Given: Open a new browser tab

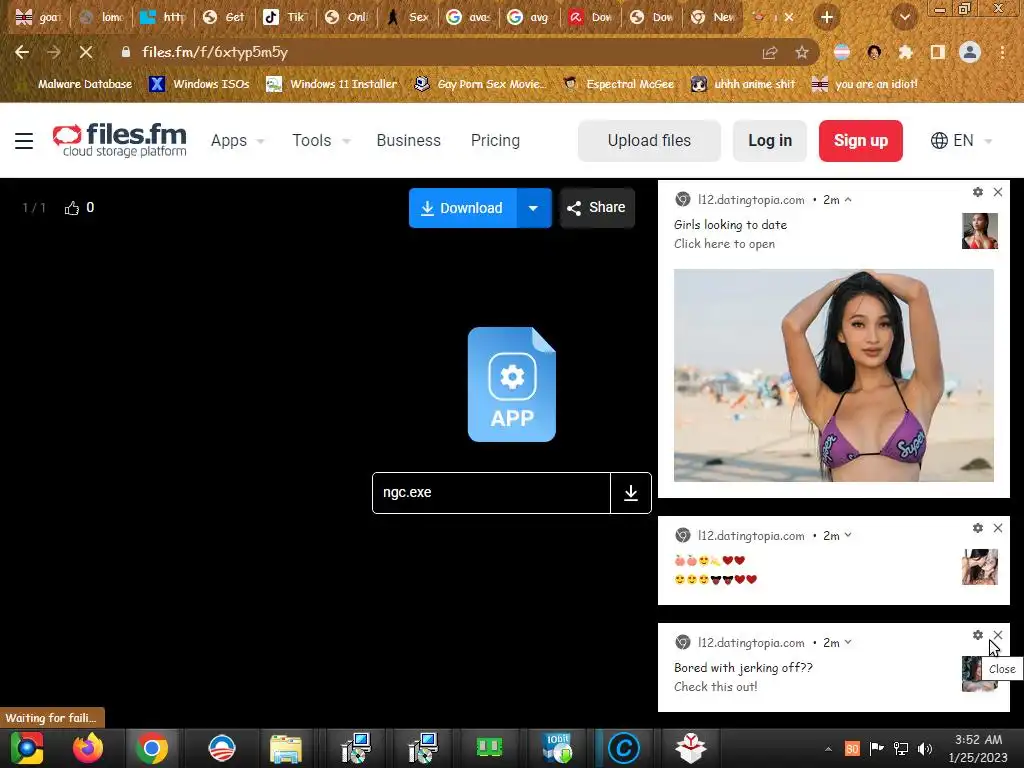Looking at the screenshot, I should click(827, 18).
